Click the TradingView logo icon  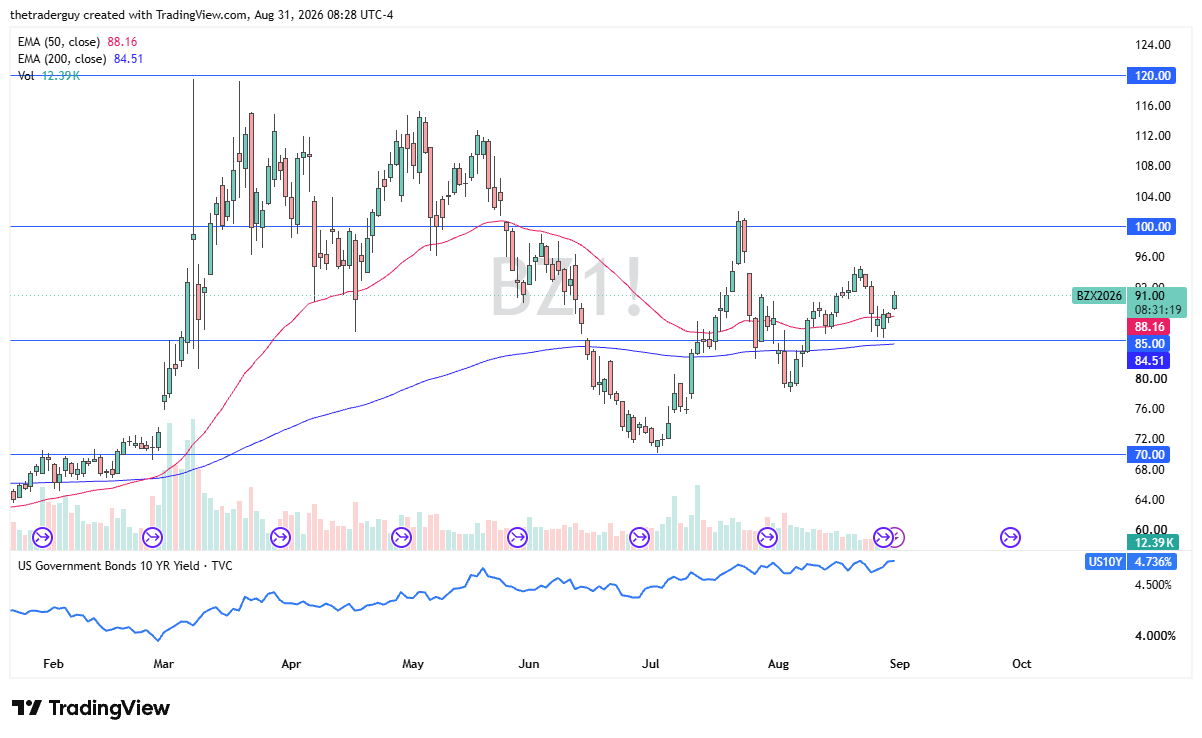[27, 708]
